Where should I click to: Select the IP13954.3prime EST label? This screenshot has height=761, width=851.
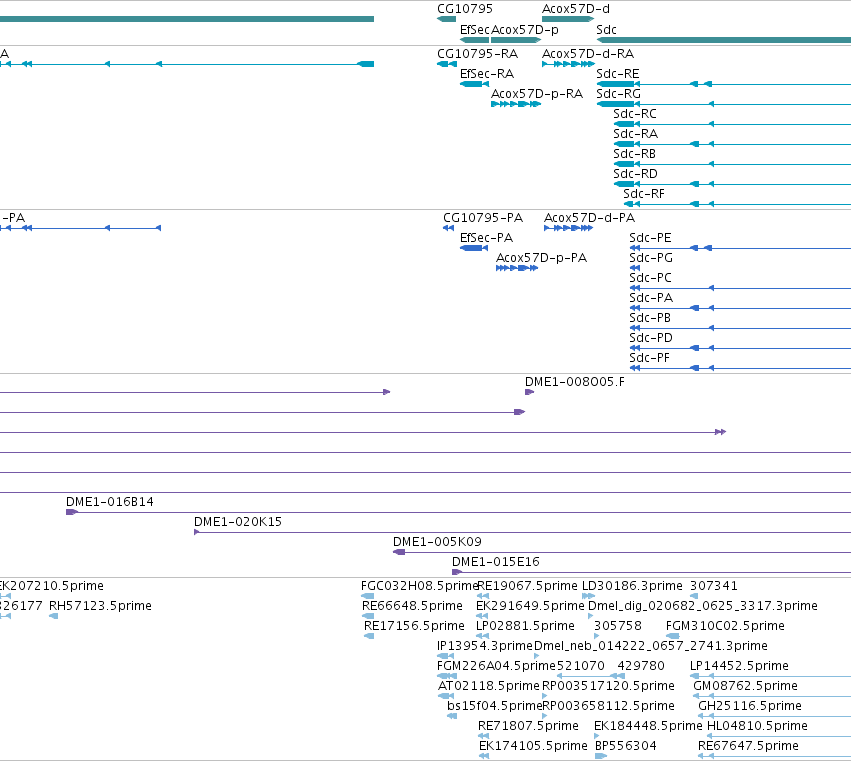click(485, 646)
